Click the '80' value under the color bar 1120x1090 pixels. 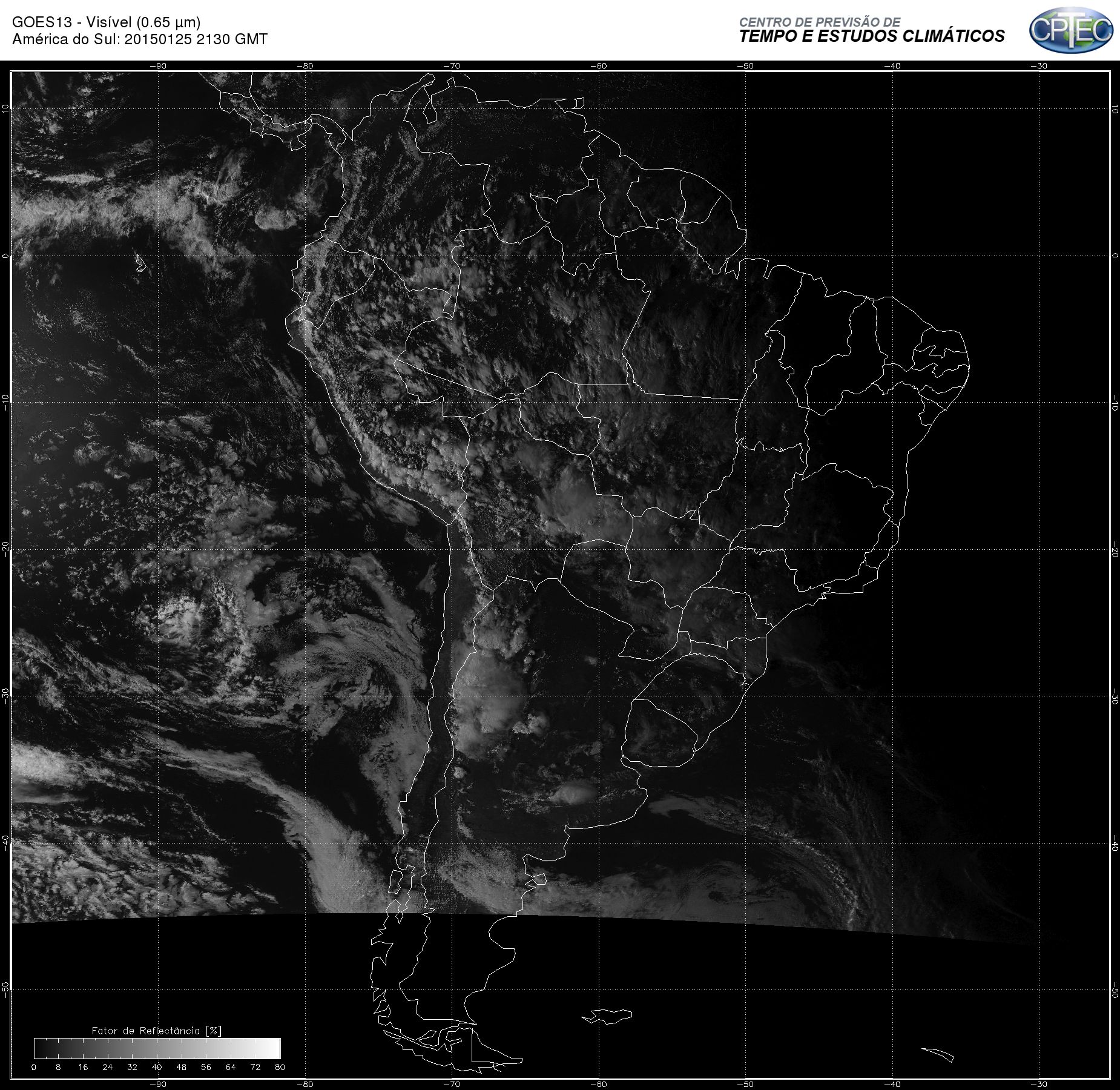point(280,1067)
